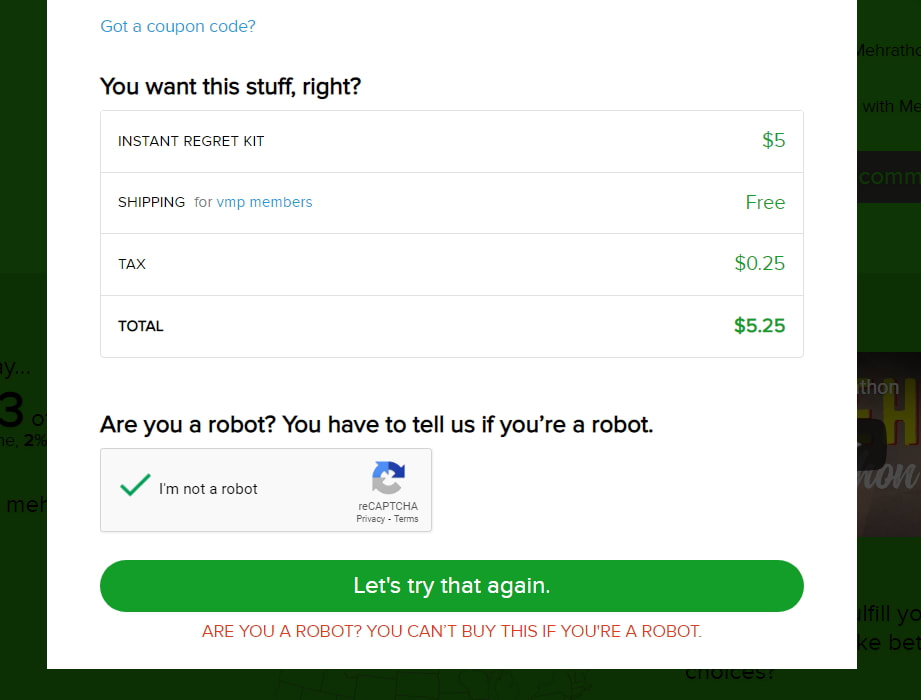The width and height of the screenshot is (921, 700).
Task: Toggle the "I'm not a robot" checkmark
Action: [x=135, y=487]
